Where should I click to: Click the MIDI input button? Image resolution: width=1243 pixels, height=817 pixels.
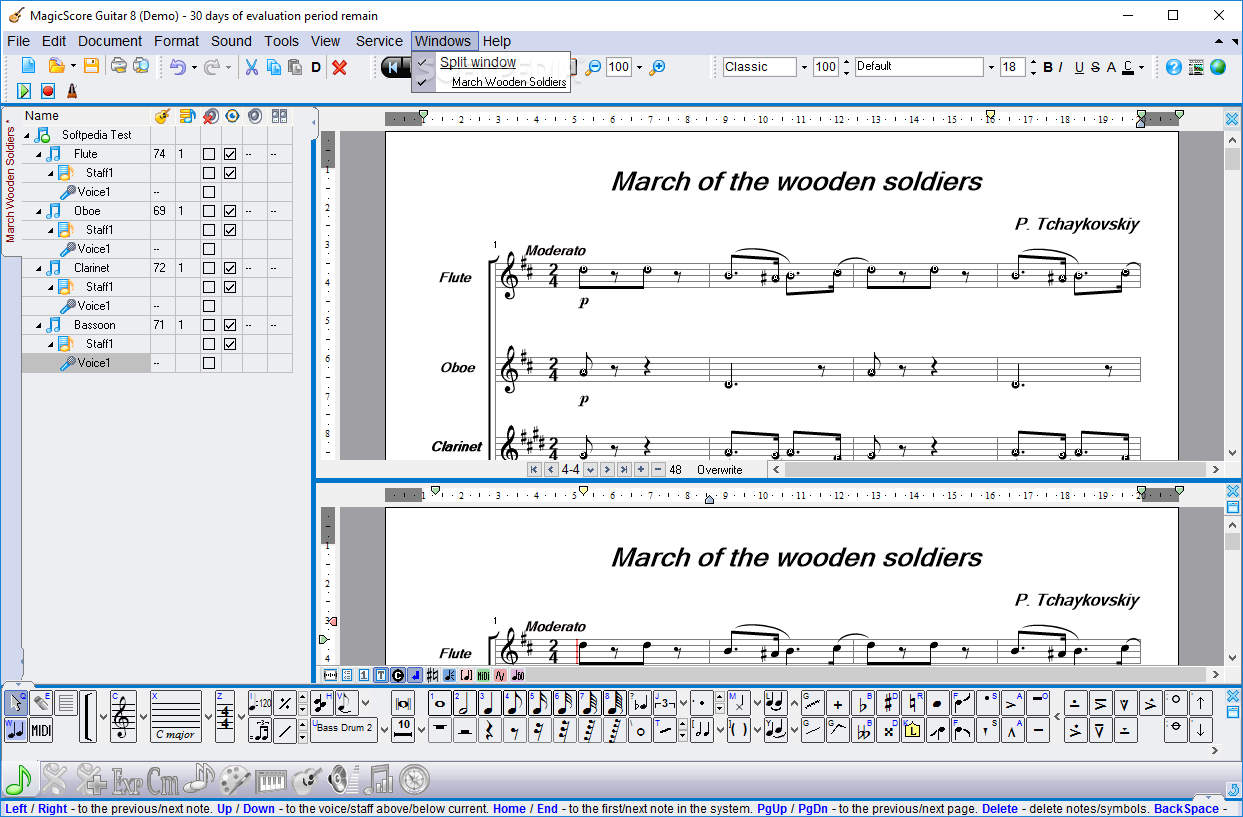click(41, 730)
